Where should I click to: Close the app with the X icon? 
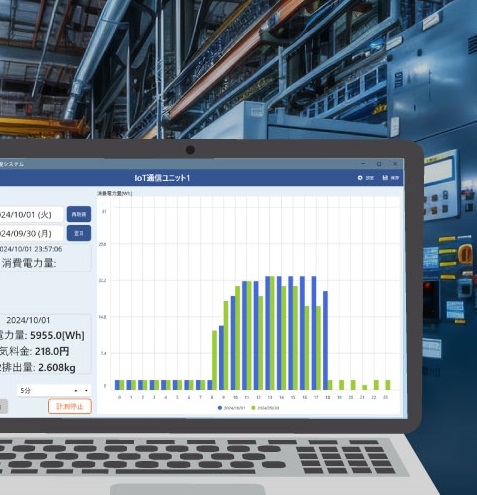click(x=395, y=164)
